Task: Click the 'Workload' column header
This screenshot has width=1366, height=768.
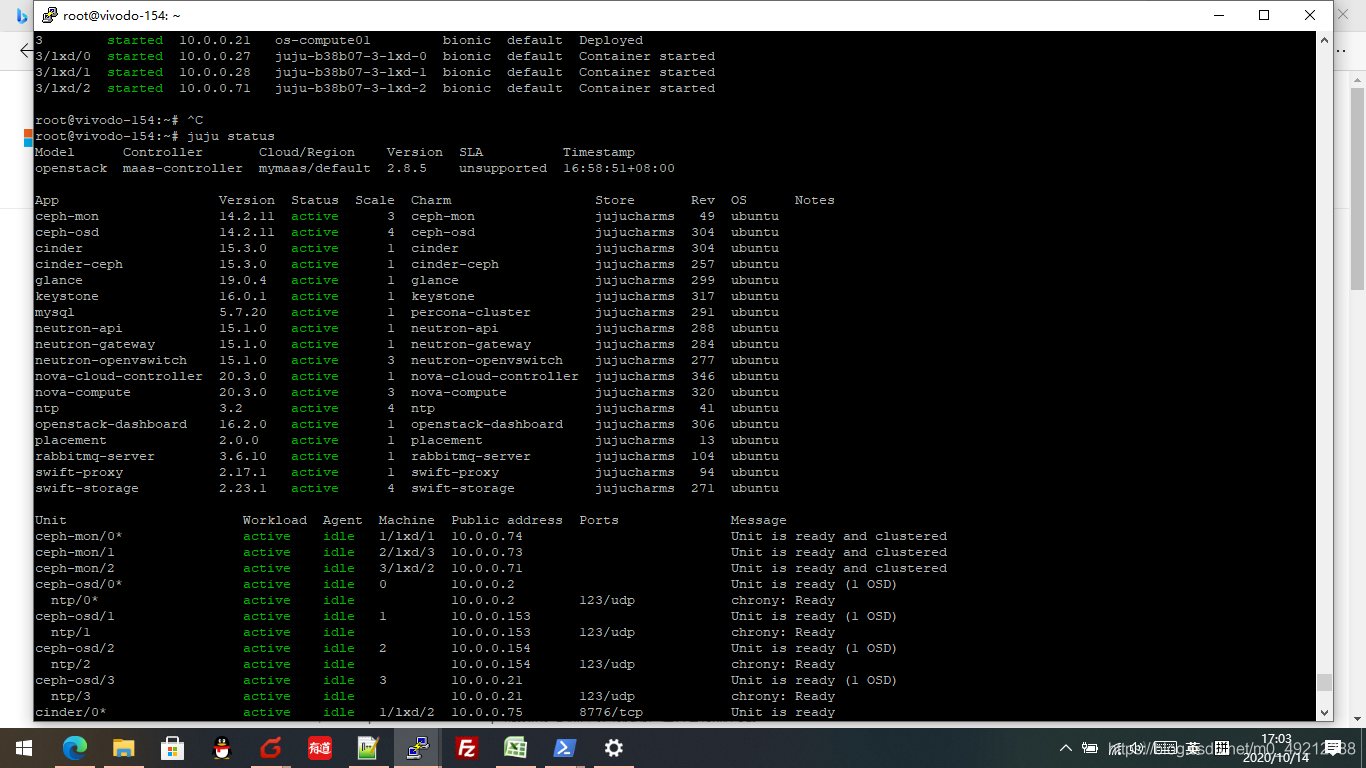Action: tap(275, 520)
